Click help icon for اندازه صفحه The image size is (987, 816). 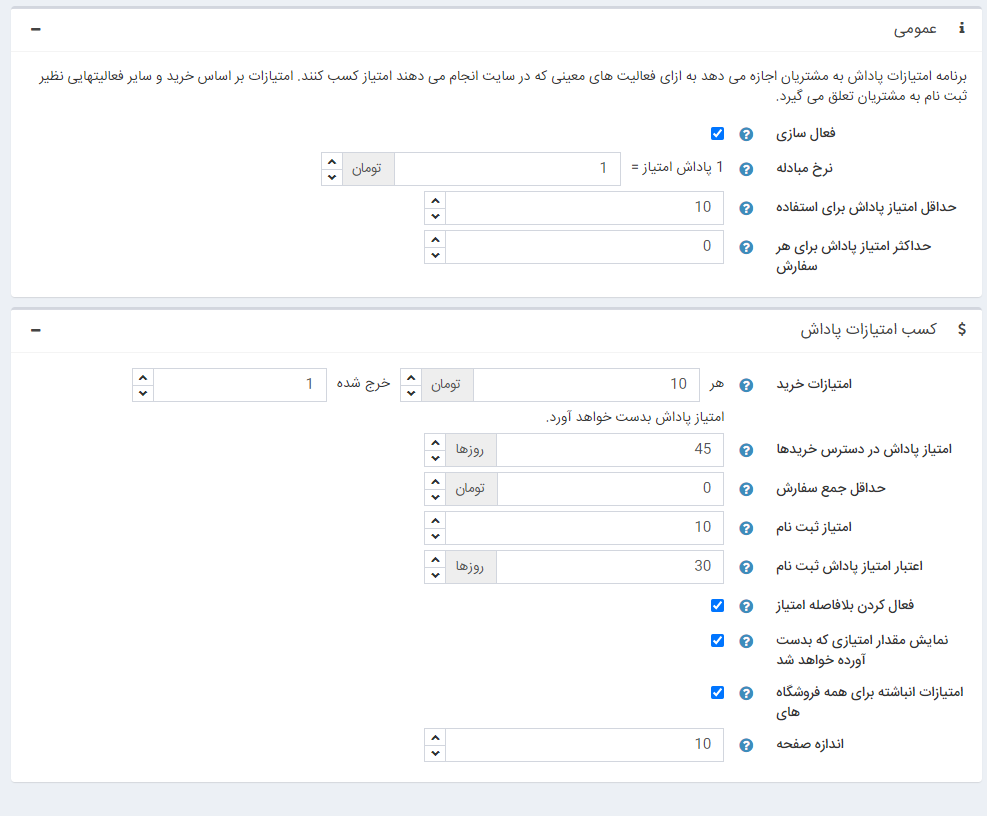point(745,745)
